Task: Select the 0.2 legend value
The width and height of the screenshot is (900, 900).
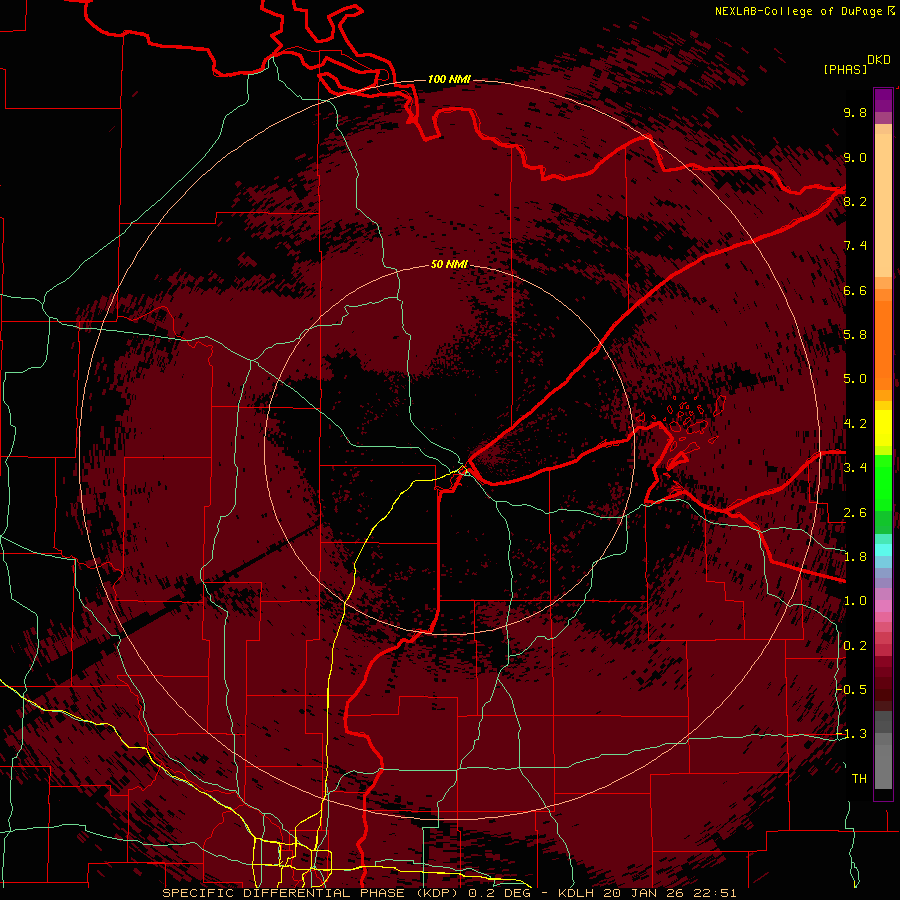Action: coord(855,646)
